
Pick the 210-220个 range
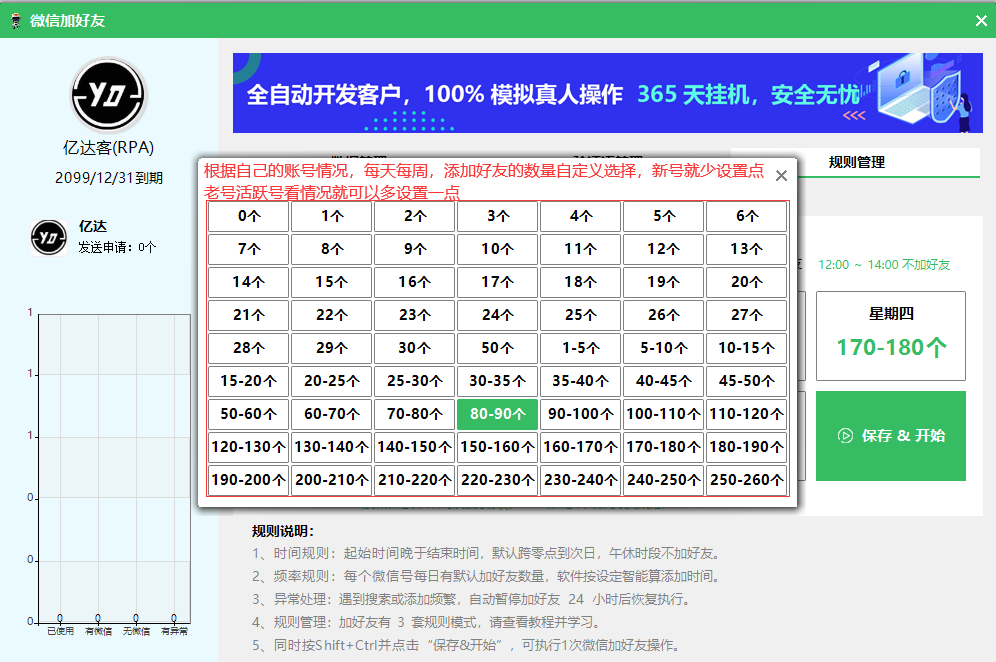coord(414,480)
